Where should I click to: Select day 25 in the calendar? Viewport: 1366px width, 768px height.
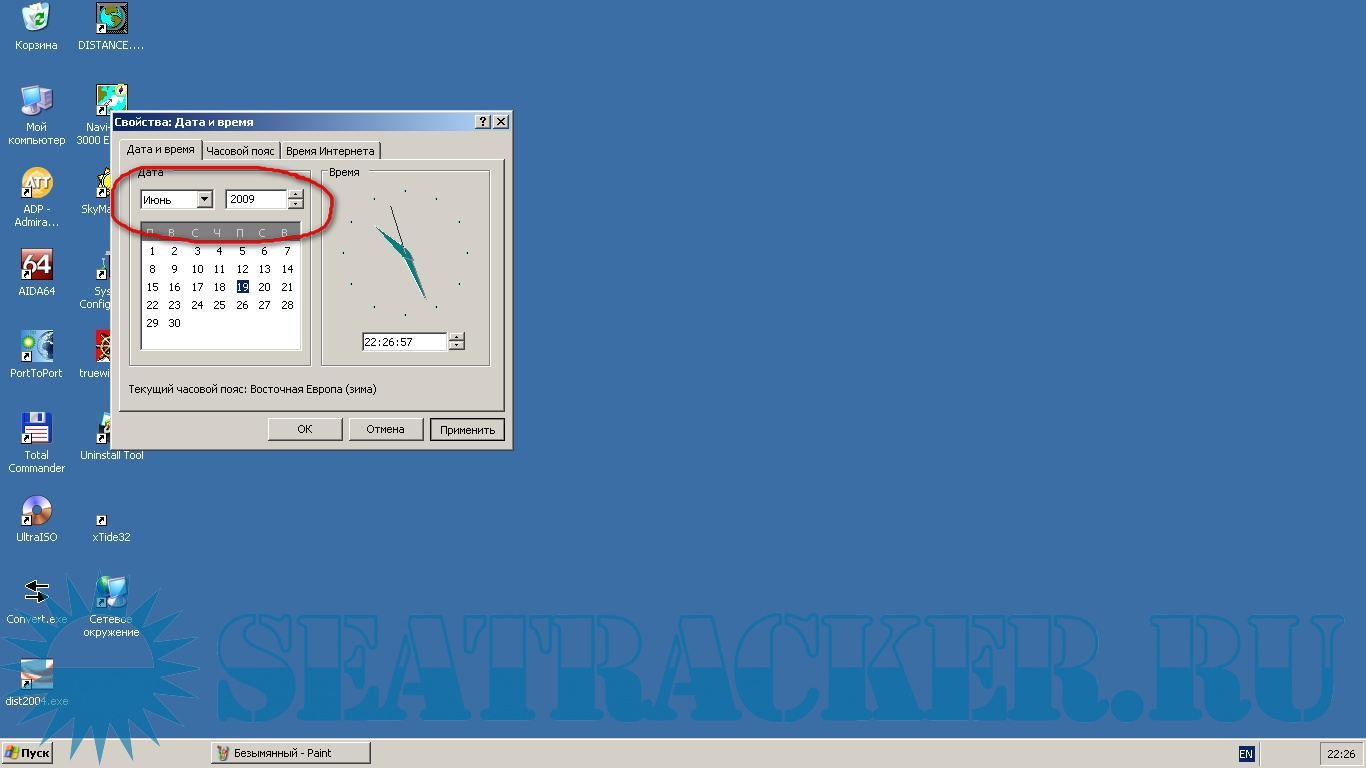click(x=219, y=305)
